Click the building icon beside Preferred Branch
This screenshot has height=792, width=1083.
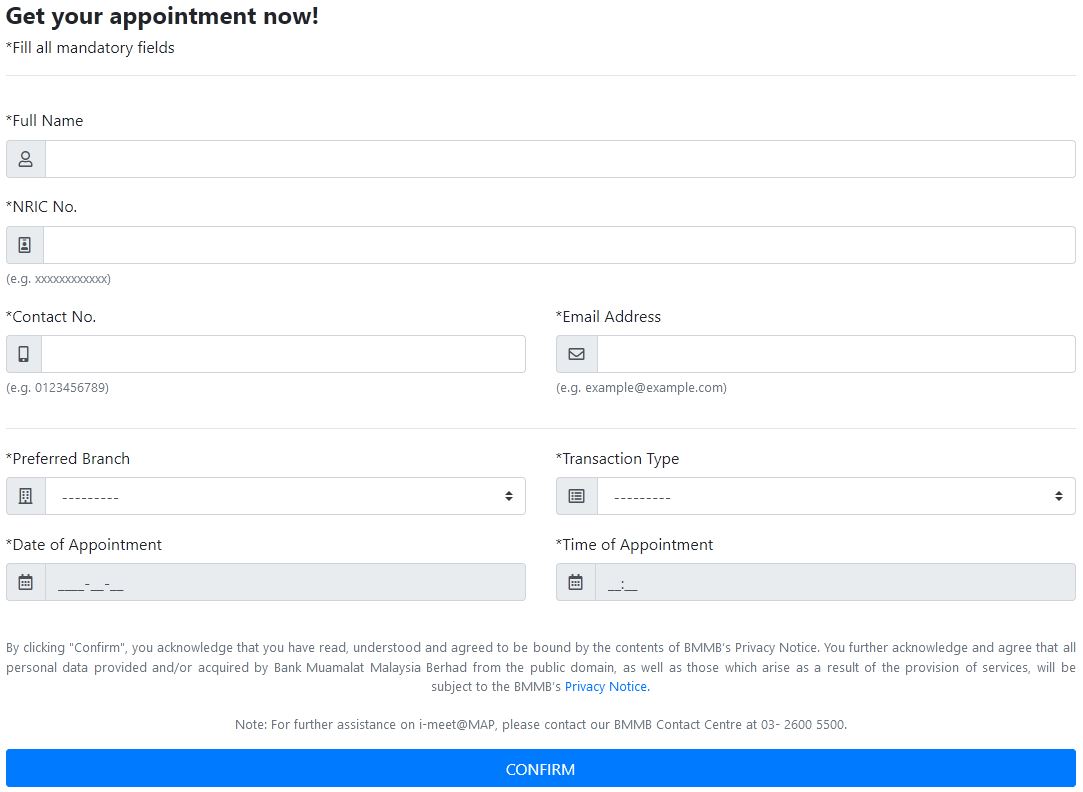26,496
